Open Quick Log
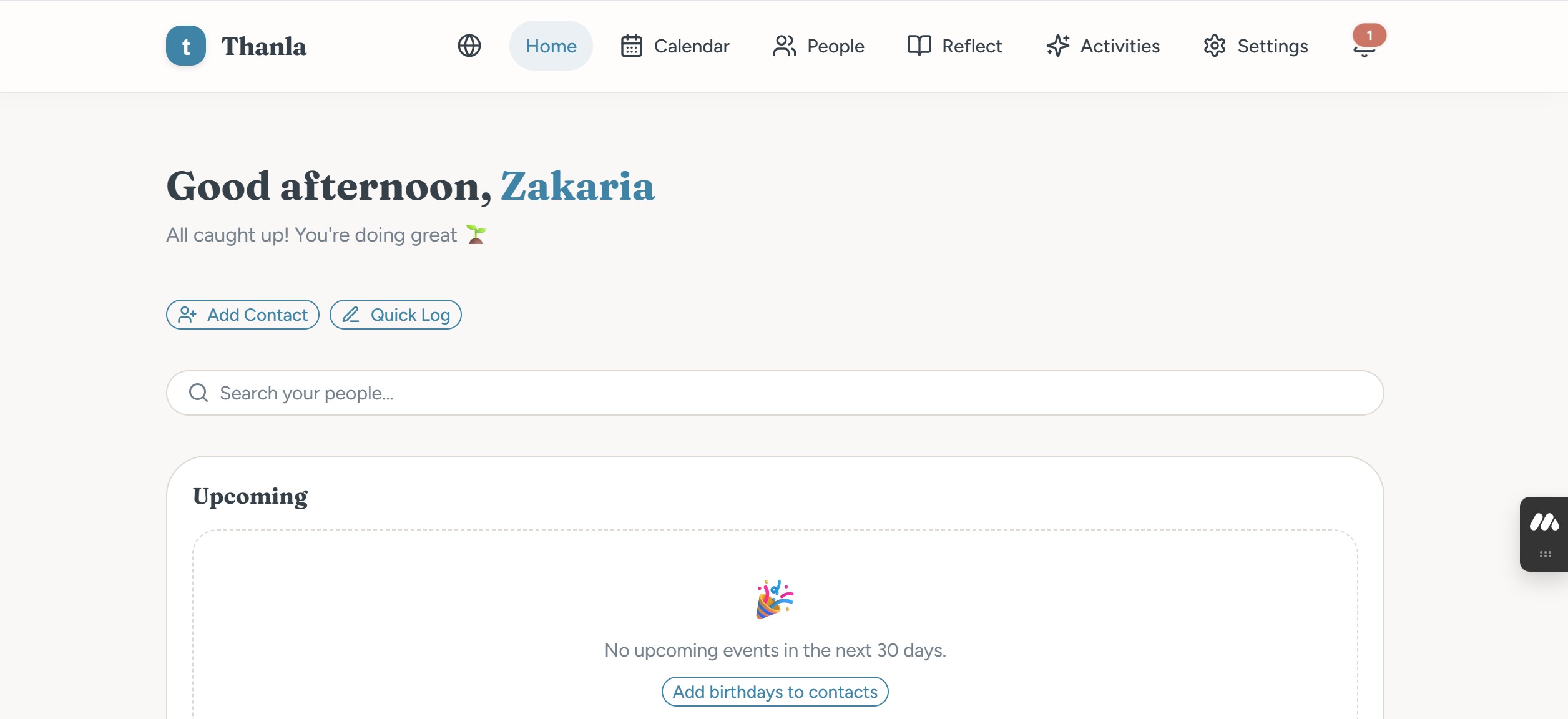Image resolution: width=1568 pixels, height=719 pixels. pyautogui.click(x=396, y=315)
